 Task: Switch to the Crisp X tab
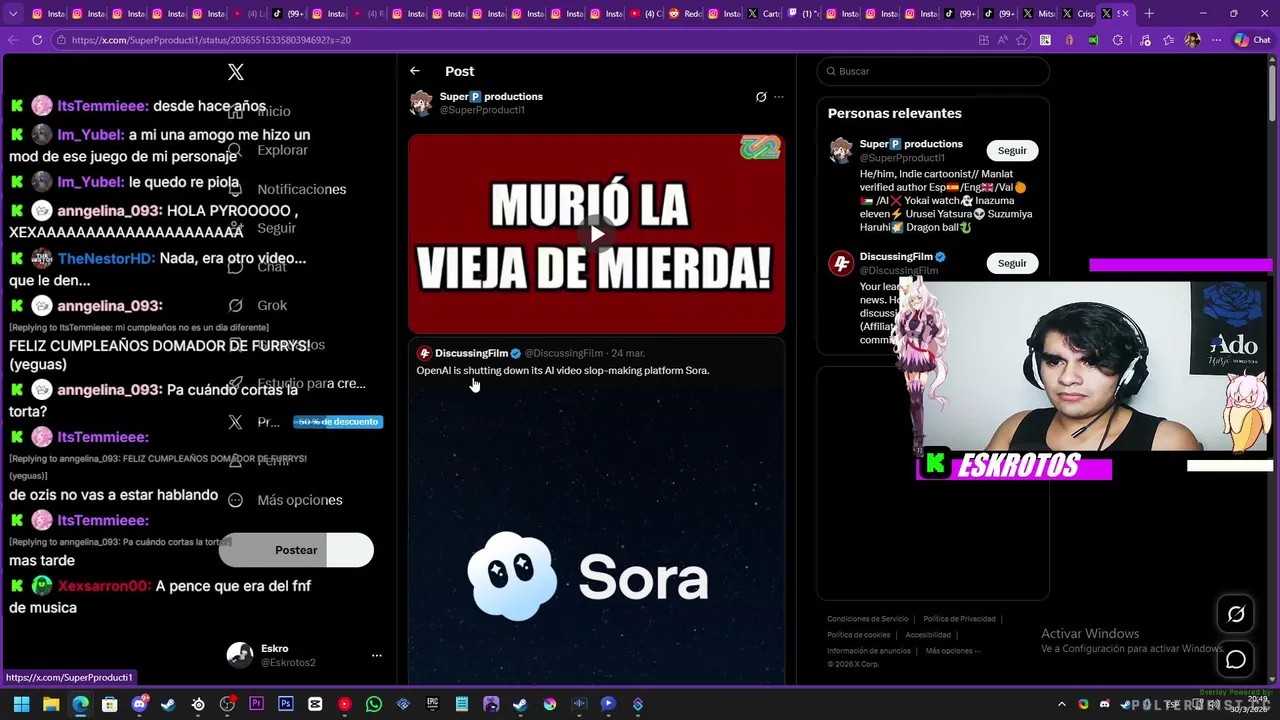(1076, 14)
